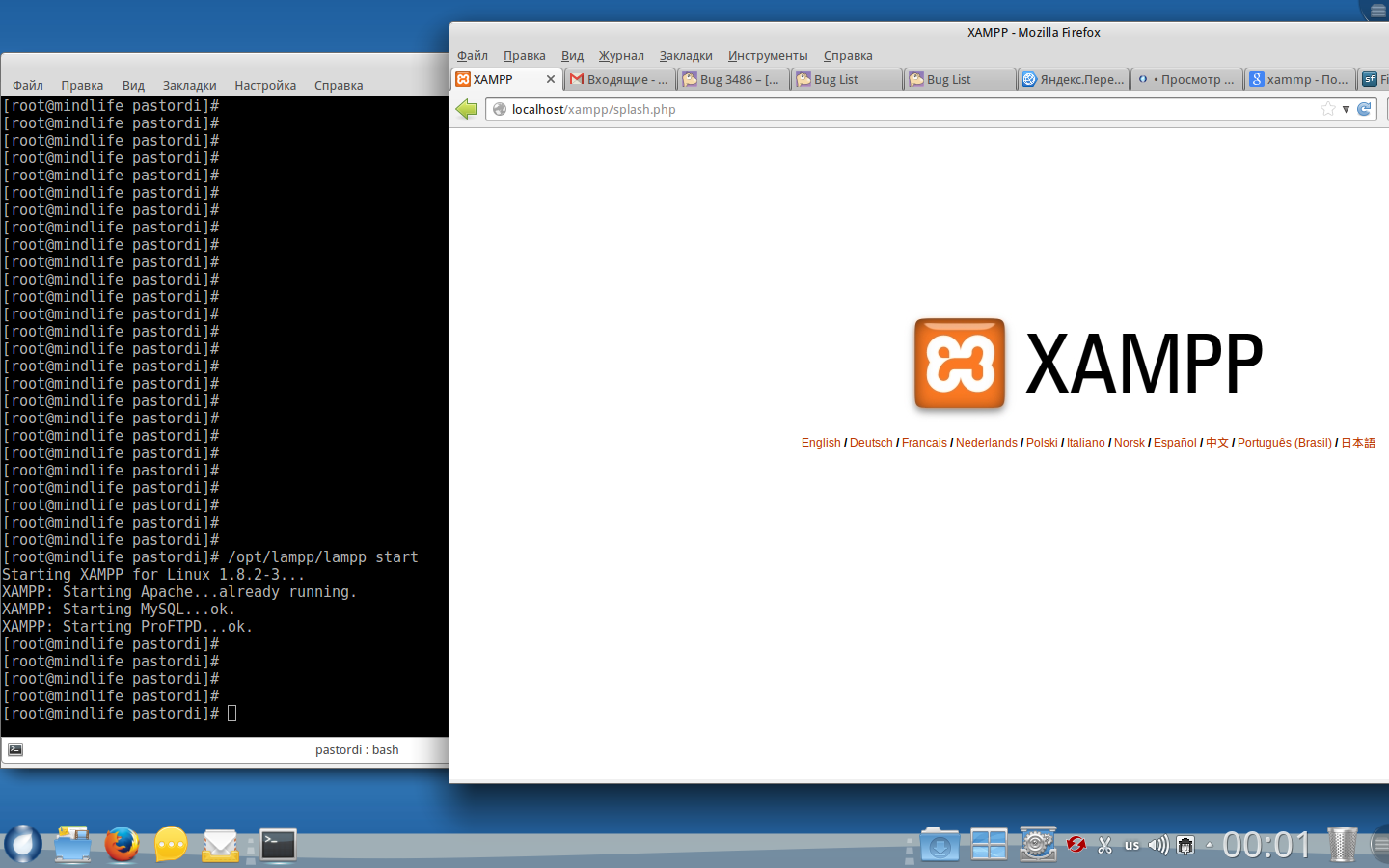1389x868 pixels.
Task: Select the XAMPP tab in Firefox
Action: pyautogui.click(x=506, y=79)
